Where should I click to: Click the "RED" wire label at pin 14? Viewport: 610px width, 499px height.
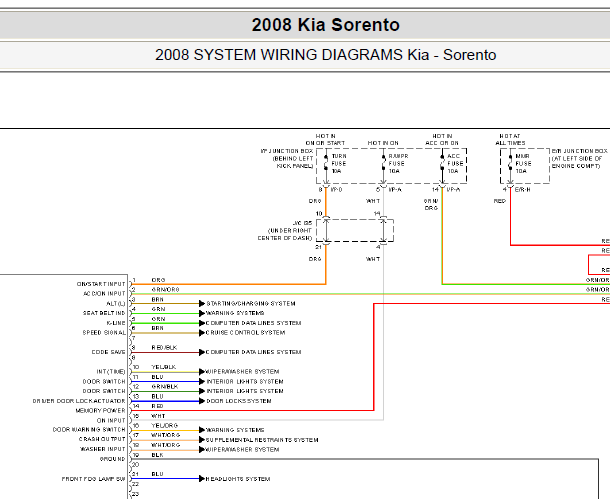pyautogui.click(x=158, y=406)
